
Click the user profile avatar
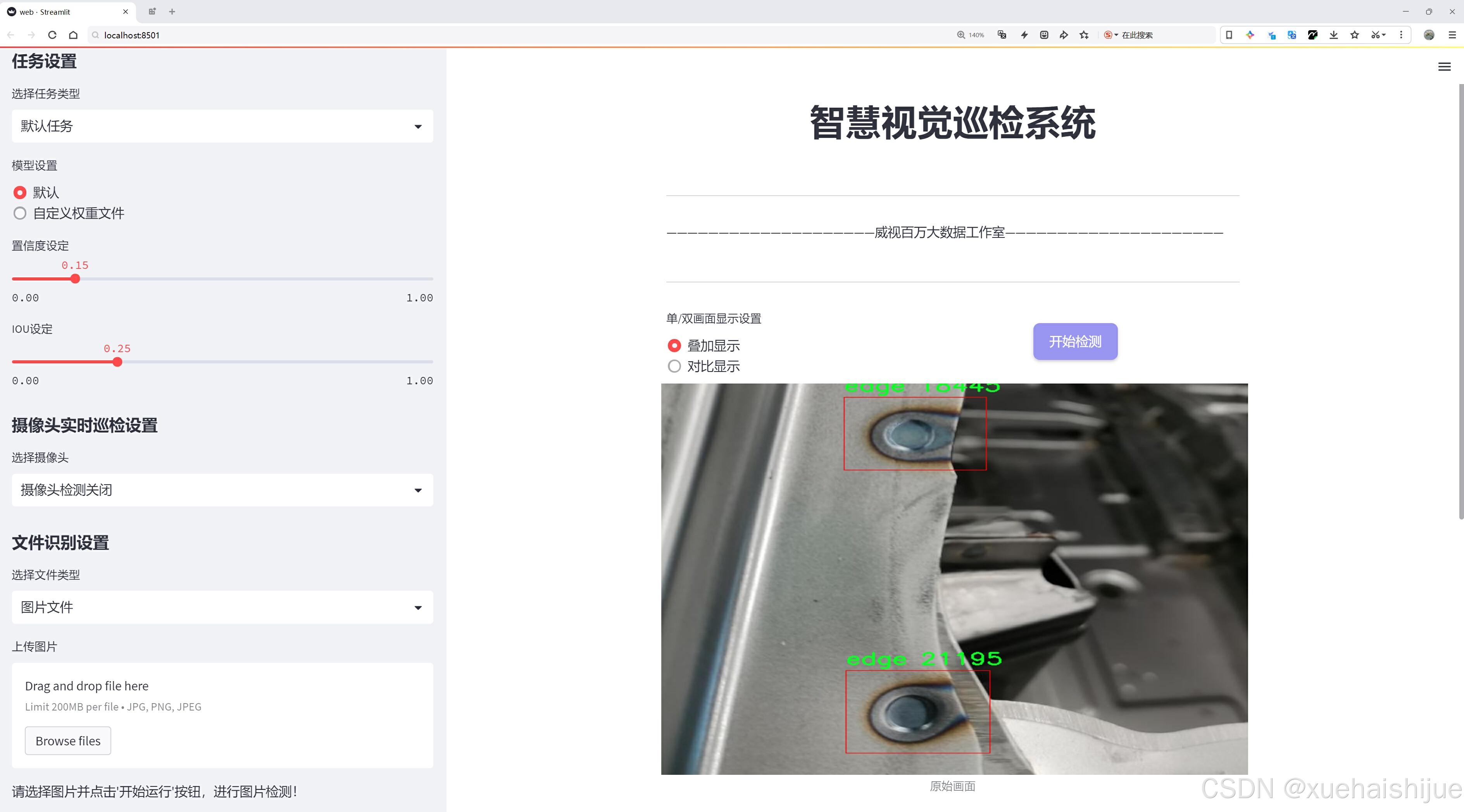(1429, 35)
